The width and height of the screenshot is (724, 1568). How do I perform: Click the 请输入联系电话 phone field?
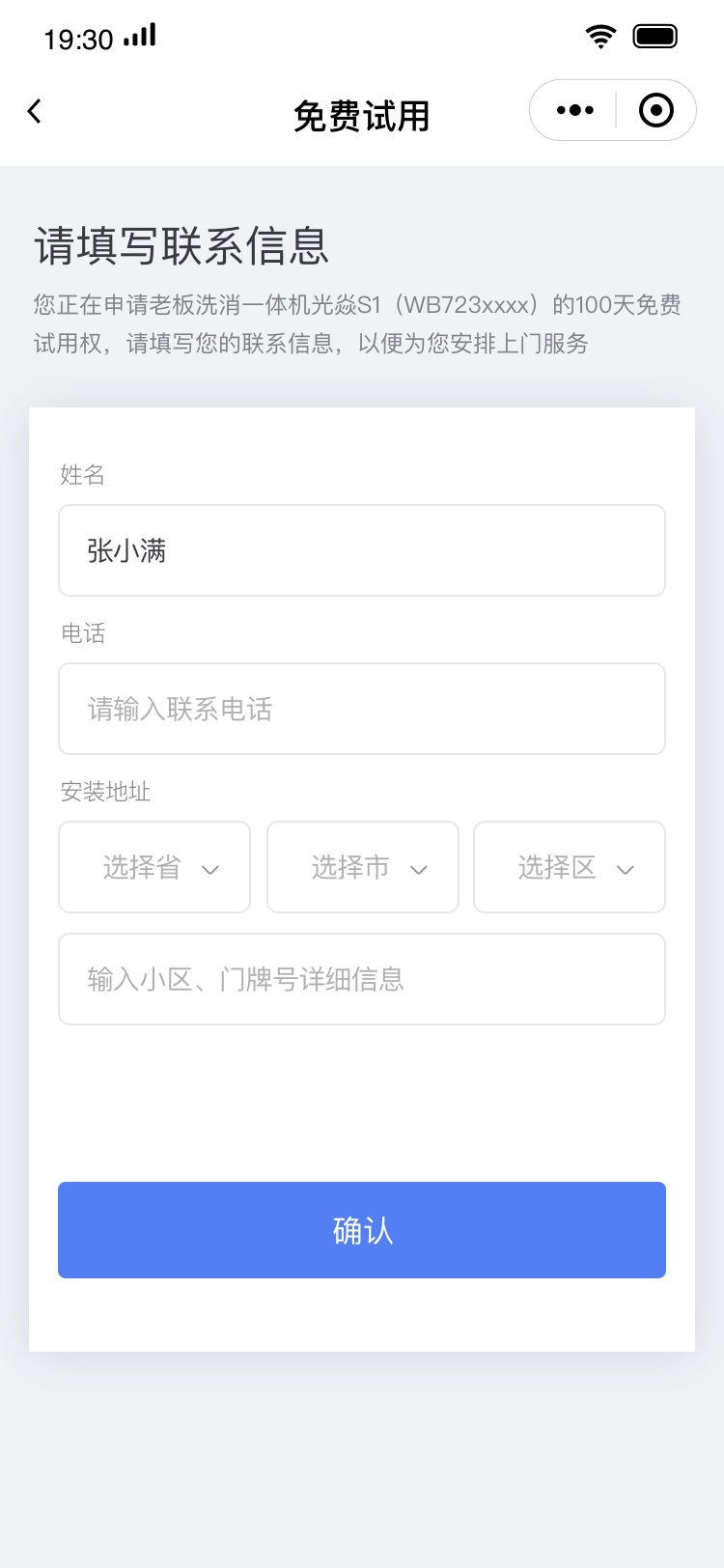coord(362,709)
